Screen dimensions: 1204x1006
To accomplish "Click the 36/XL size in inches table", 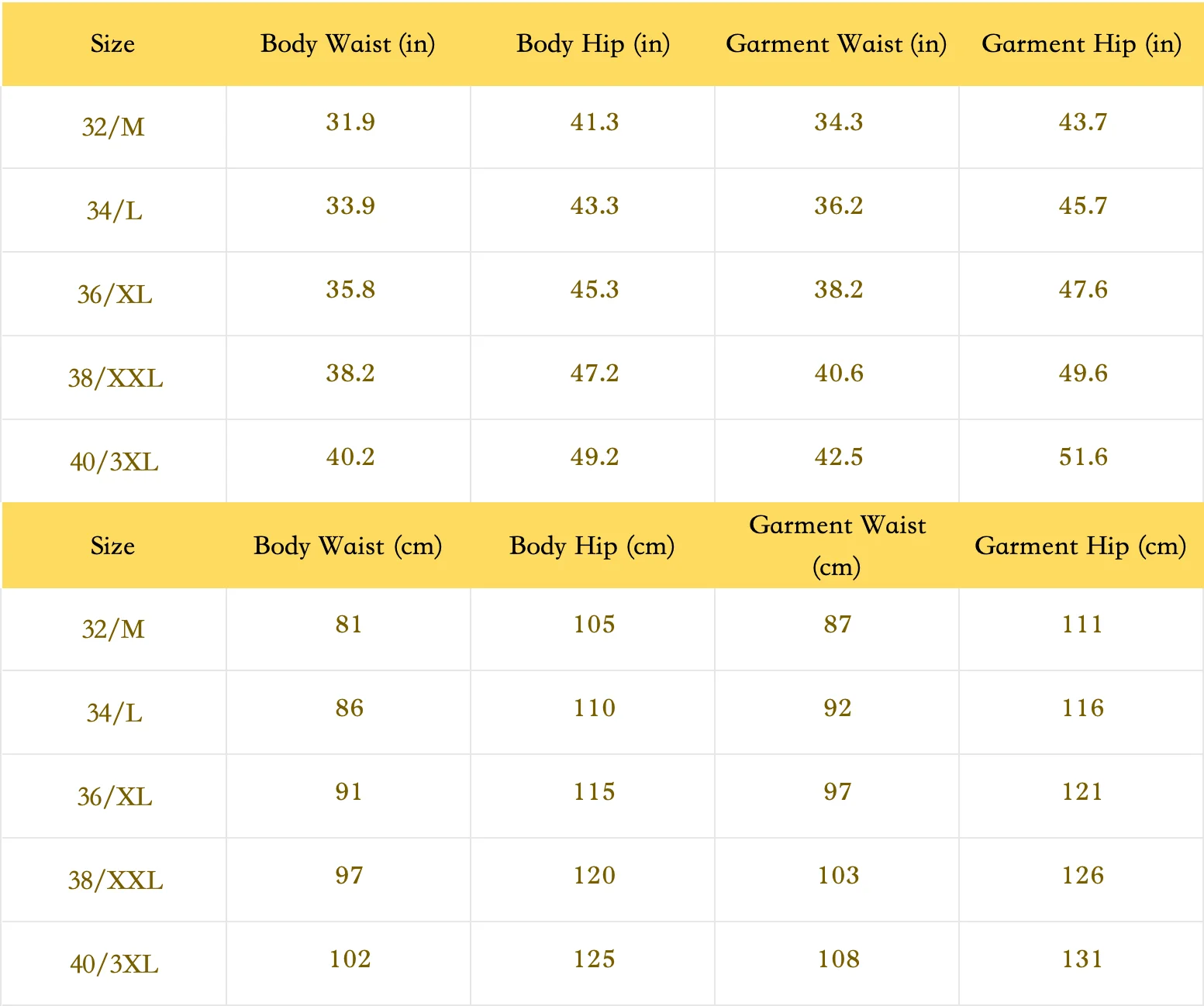I will (114, 295).
